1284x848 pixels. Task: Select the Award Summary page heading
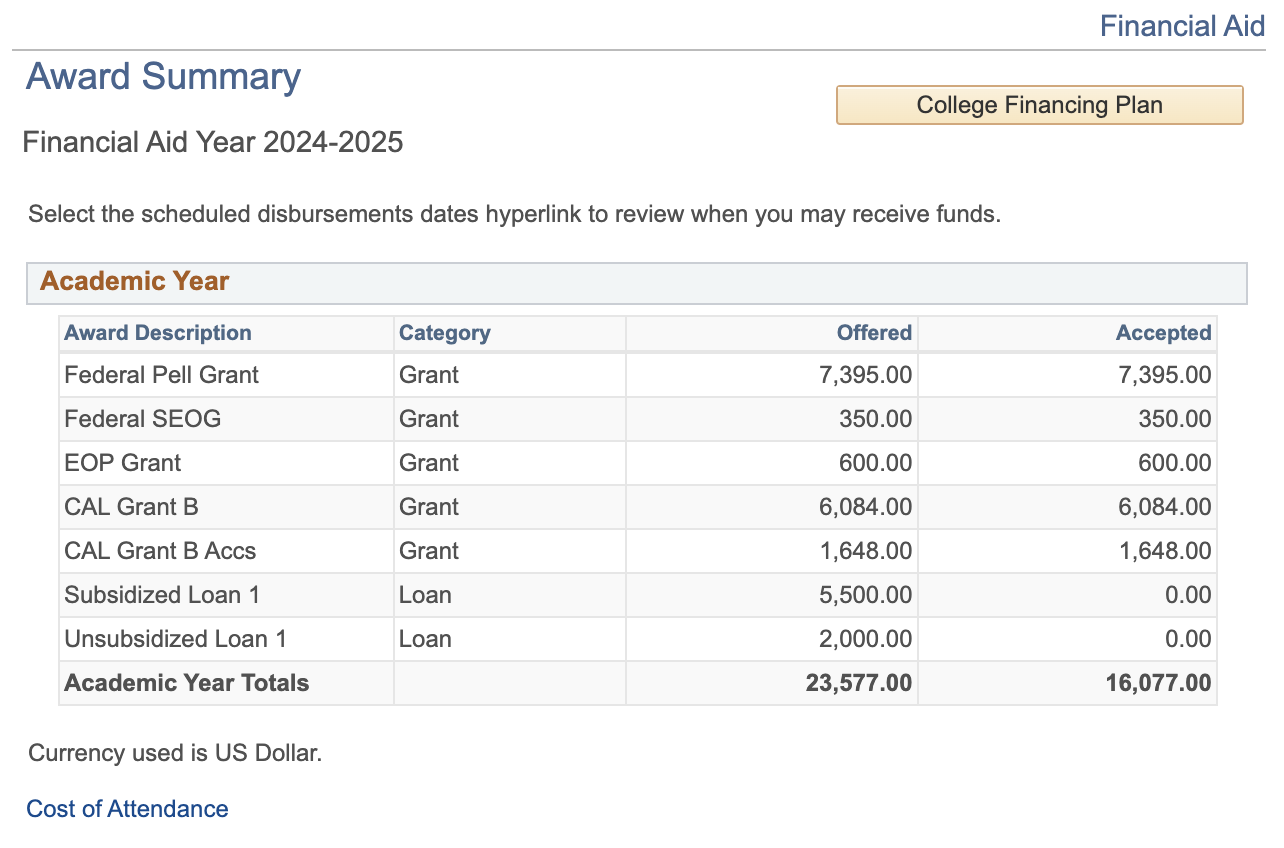pyautogui.click(x=163, y=76)
